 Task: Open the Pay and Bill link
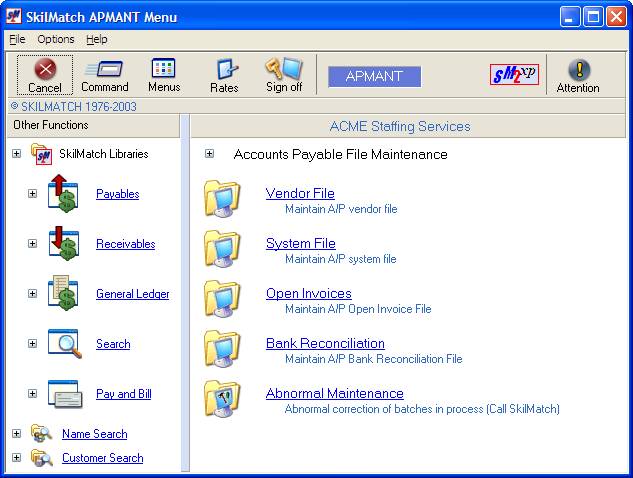(124, 394)
